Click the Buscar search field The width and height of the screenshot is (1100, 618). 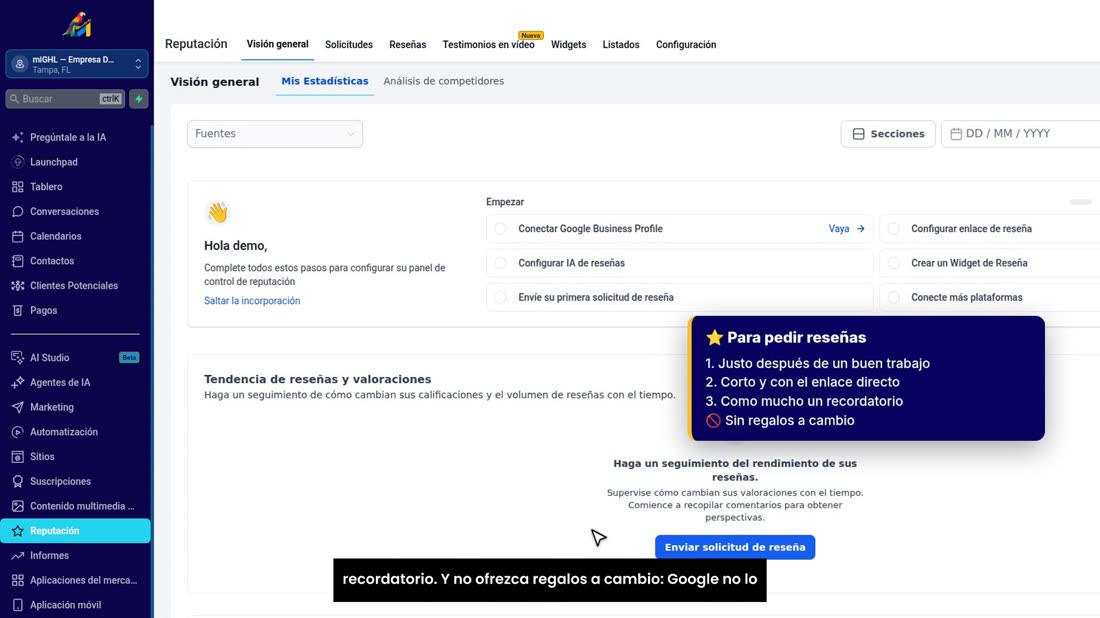click(x=65, y=99)
